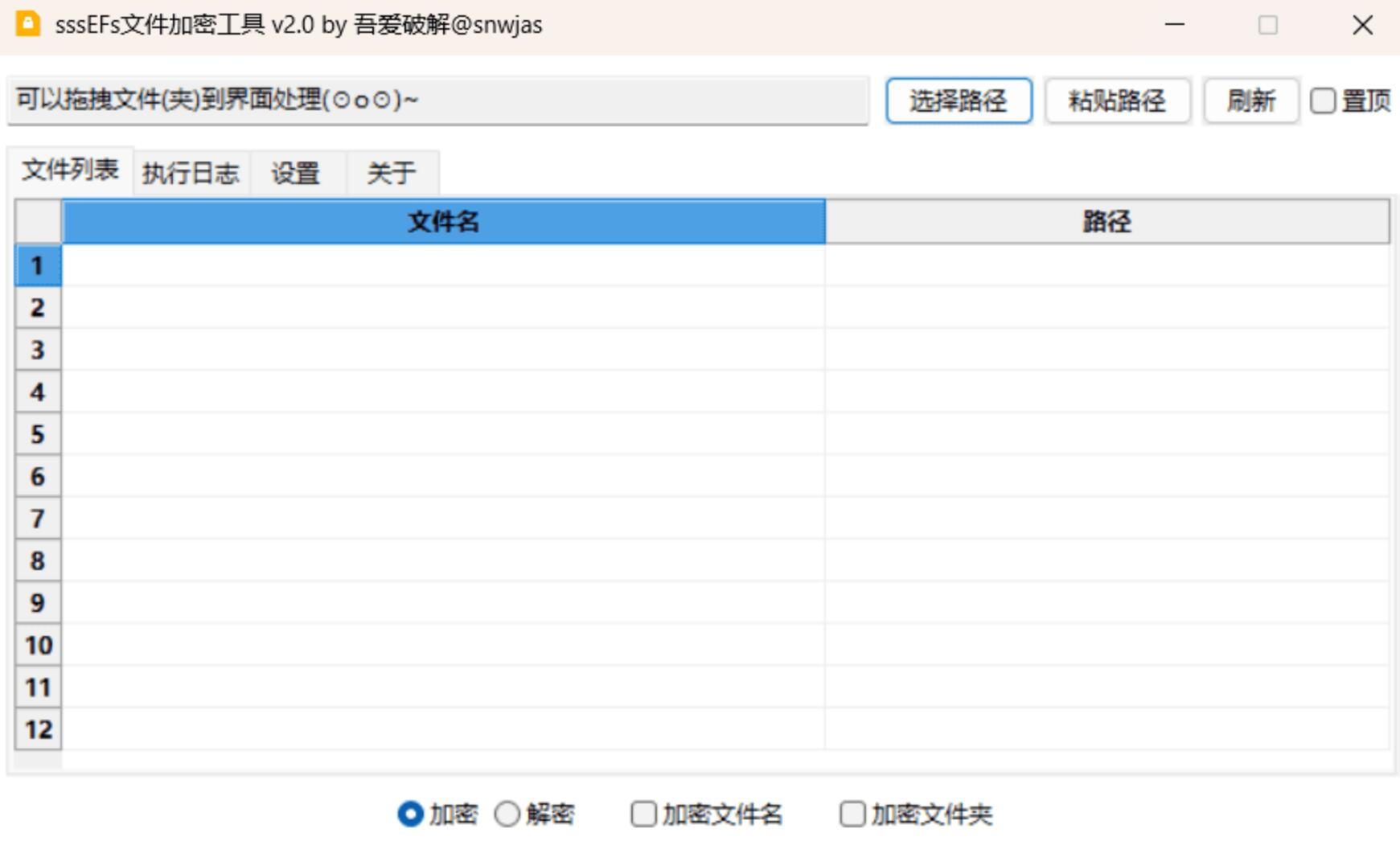Select row header 4
This screenshot has height=841, width=1400.
click(x=38, y=392)
